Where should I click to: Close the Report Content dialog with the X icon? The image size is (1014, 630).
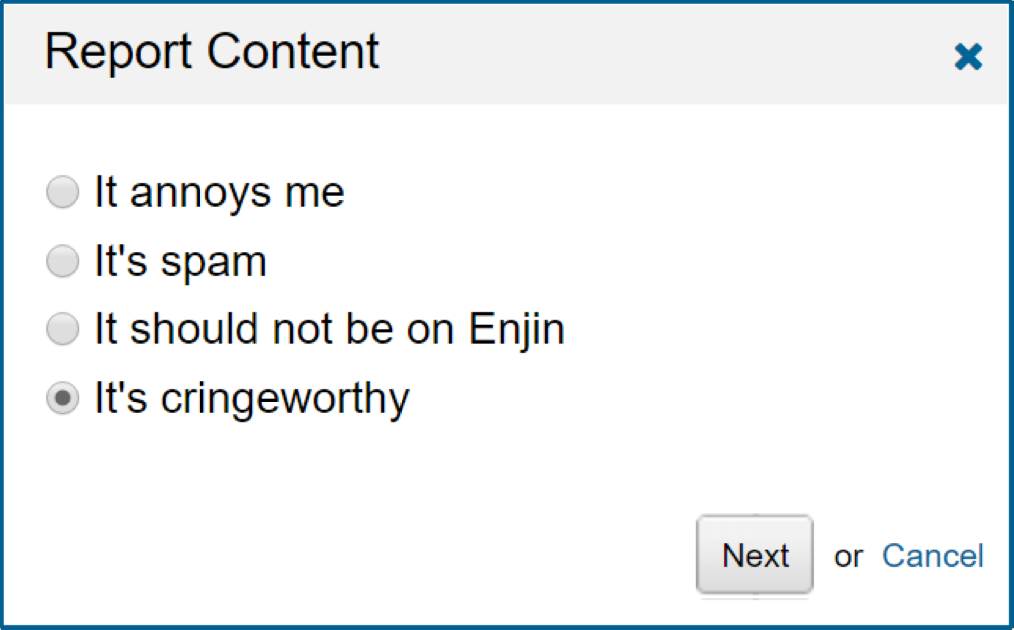point(968,56)
